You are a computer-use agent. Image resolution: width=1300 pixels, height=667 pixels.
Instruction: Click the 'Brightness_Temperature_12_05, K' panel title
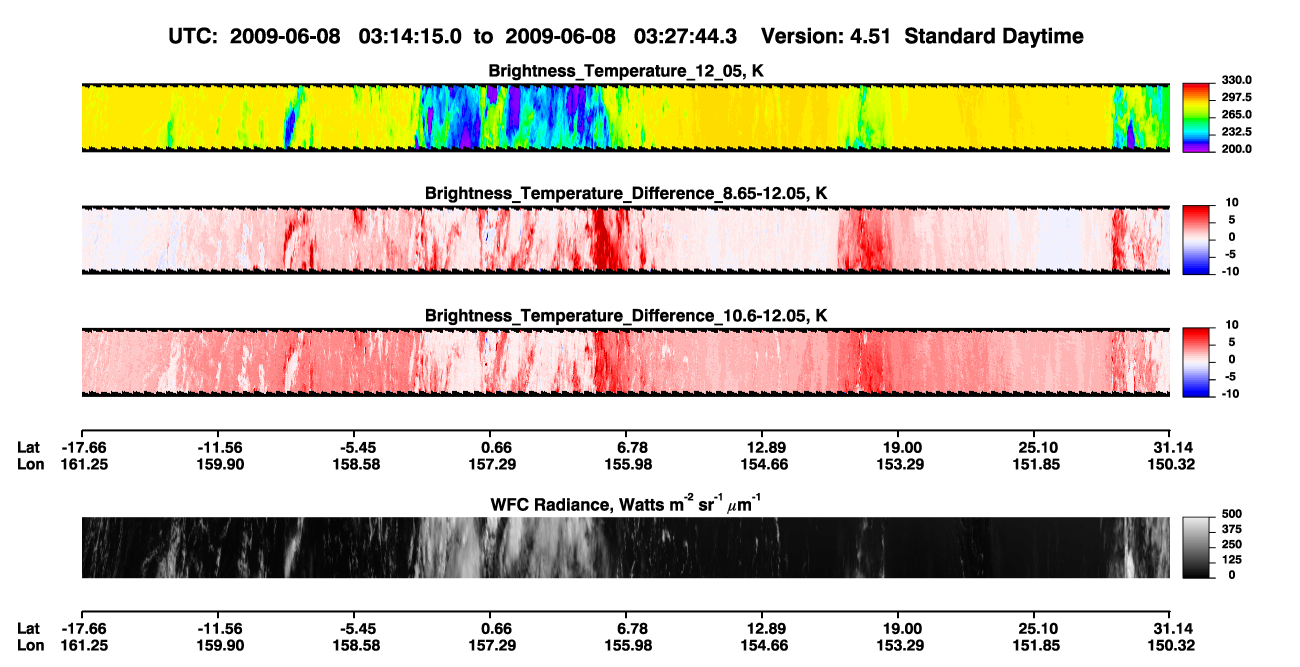point(626,71)
